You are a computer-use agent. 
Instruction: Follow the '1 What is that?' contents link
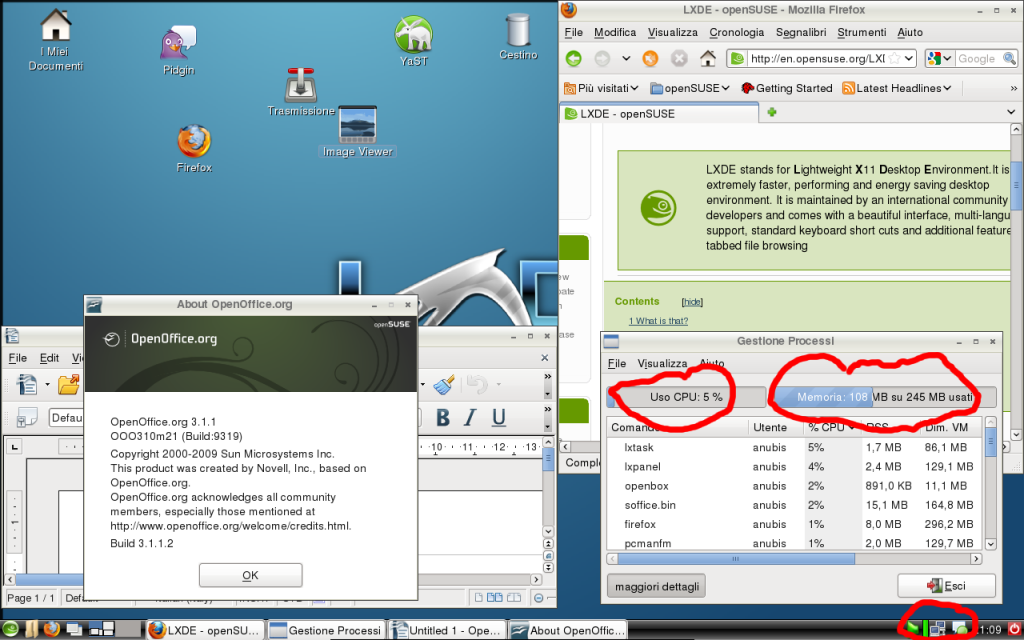(x=658, y=321)
